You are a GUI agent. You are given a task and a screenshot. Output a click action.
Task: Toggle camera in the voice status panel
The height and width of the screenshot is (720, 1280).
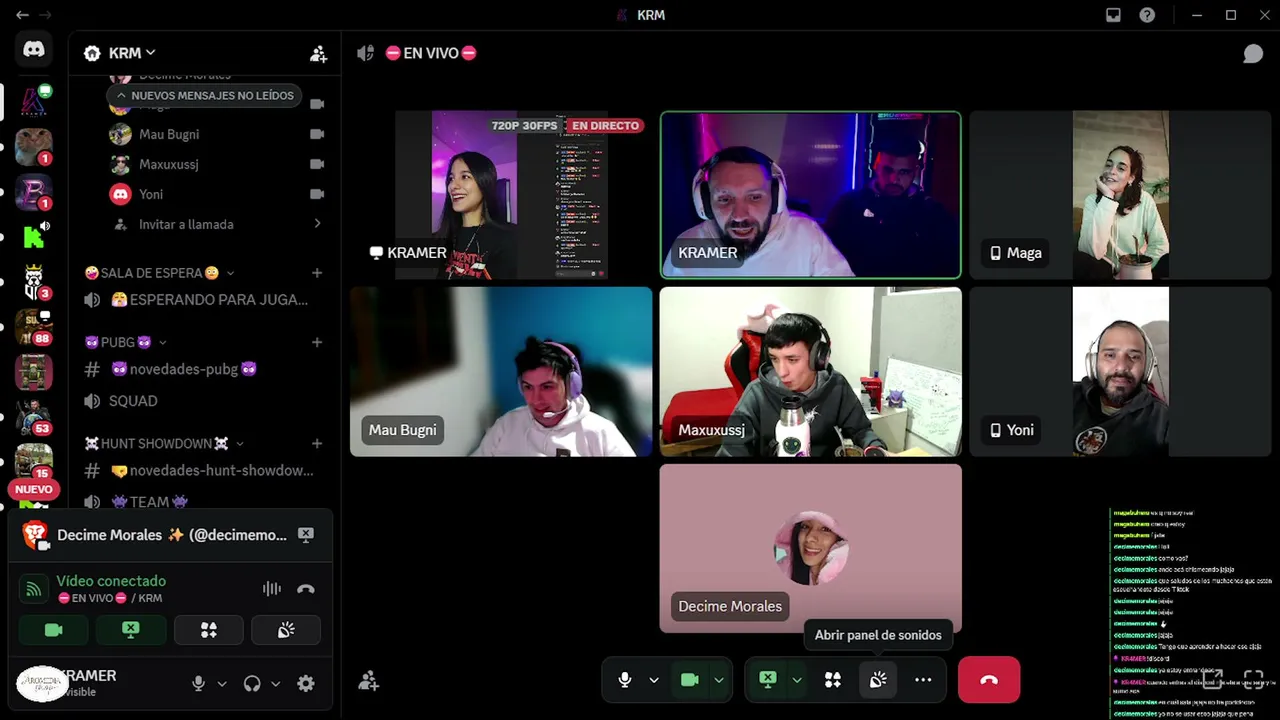[54, 630]
